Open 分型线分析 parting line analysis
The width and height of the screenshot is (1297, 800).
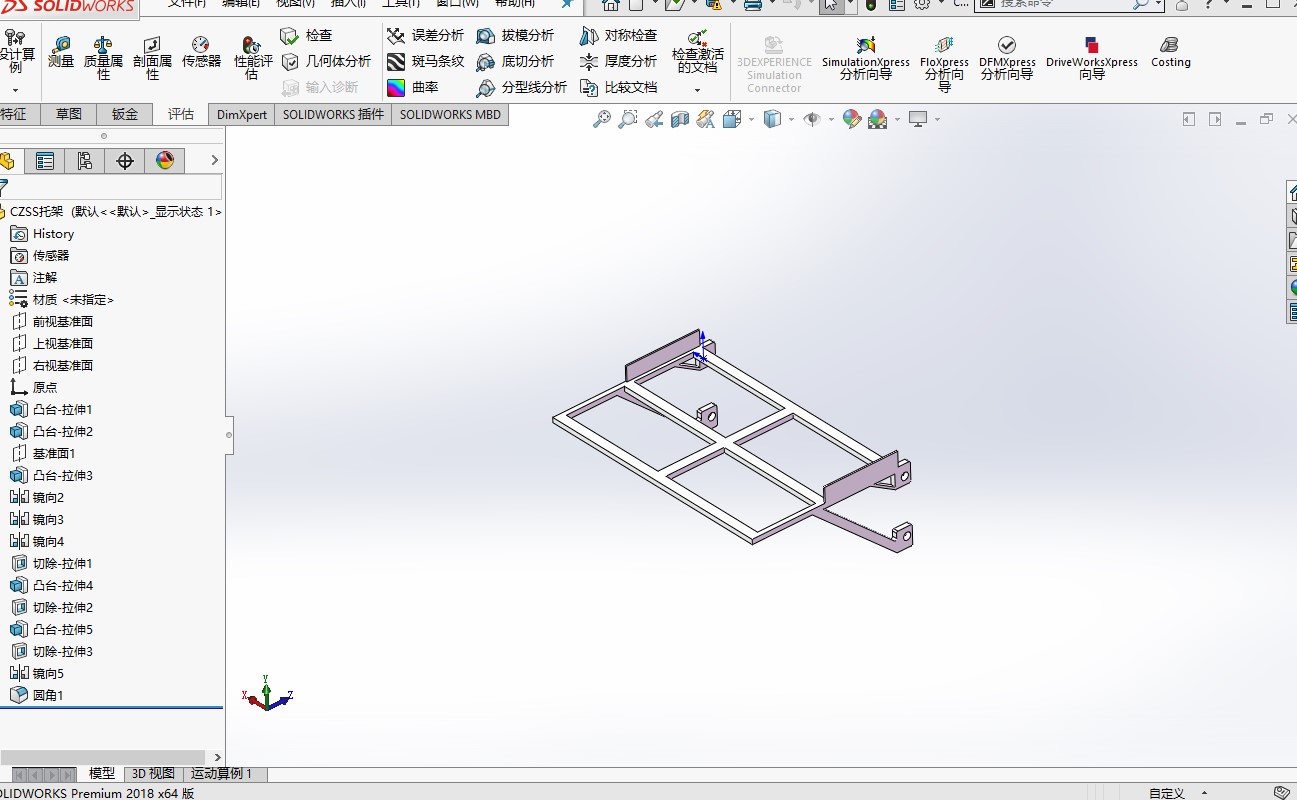[521, 88]
